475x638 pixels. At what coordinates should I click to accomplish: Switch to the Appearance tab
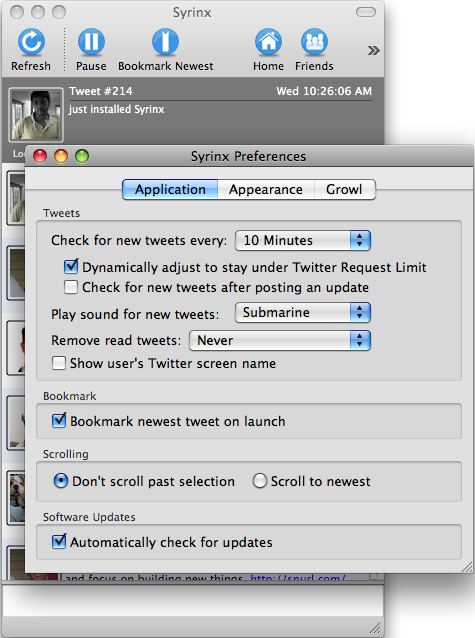266,190
